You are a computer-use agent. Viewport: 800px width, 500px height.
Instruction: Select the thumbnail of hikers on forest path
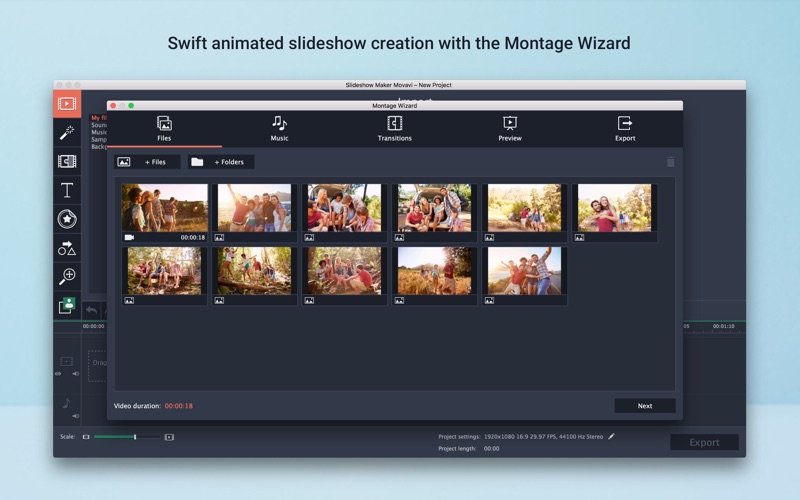524,212
